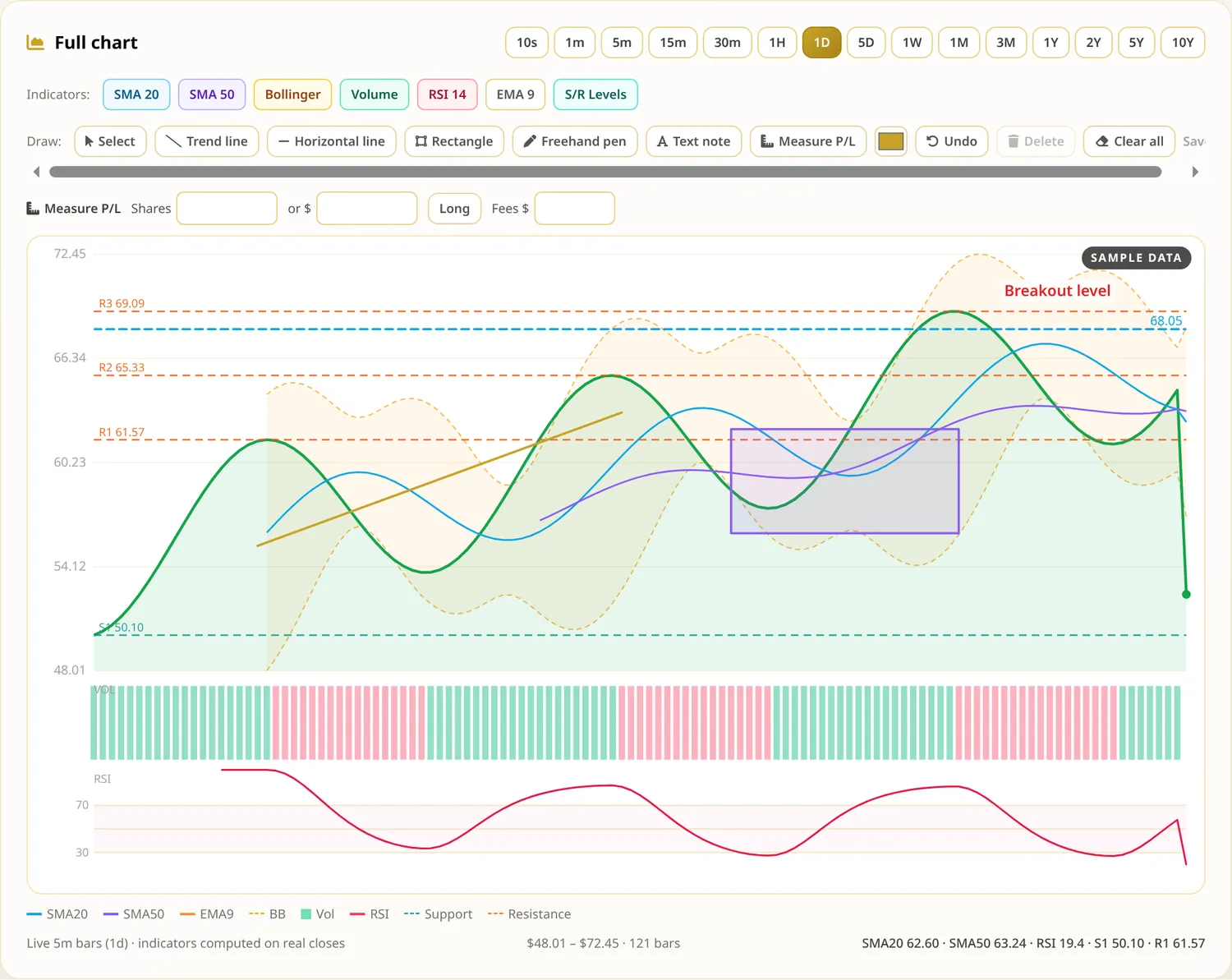The image size is (1232, 980).
Task: Choose the 1M range
Action: pyautogui.click(x=958, y=43)
